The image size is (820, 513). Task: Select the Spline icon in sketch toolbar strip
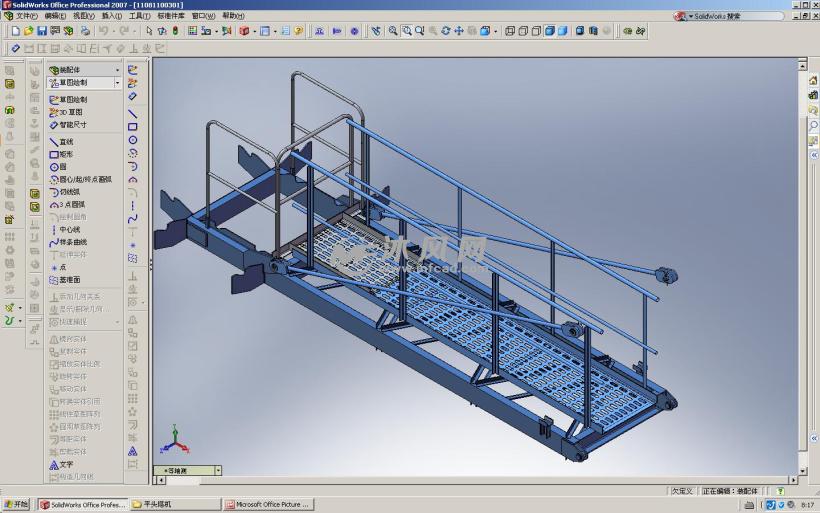coord(133,219)
